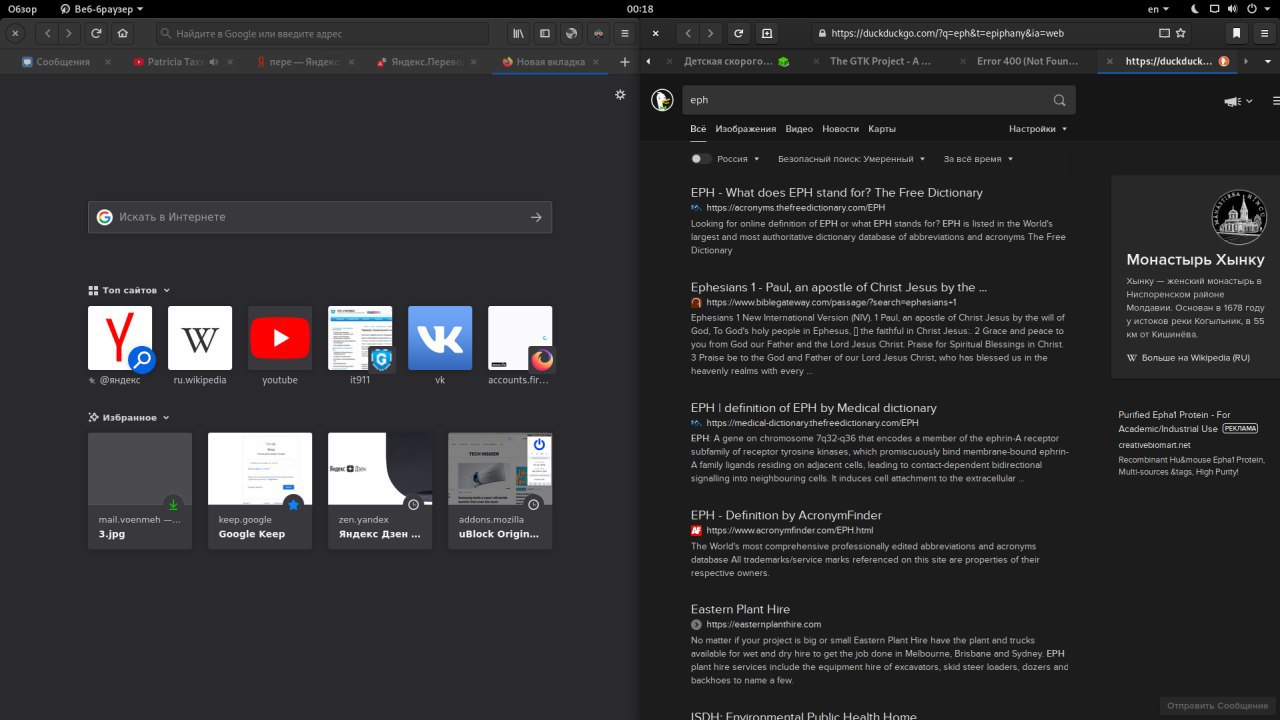This screenshot has height=720, width=1280.
Task: Open Eastern Plant Hire result
Action: coord(740,609)
